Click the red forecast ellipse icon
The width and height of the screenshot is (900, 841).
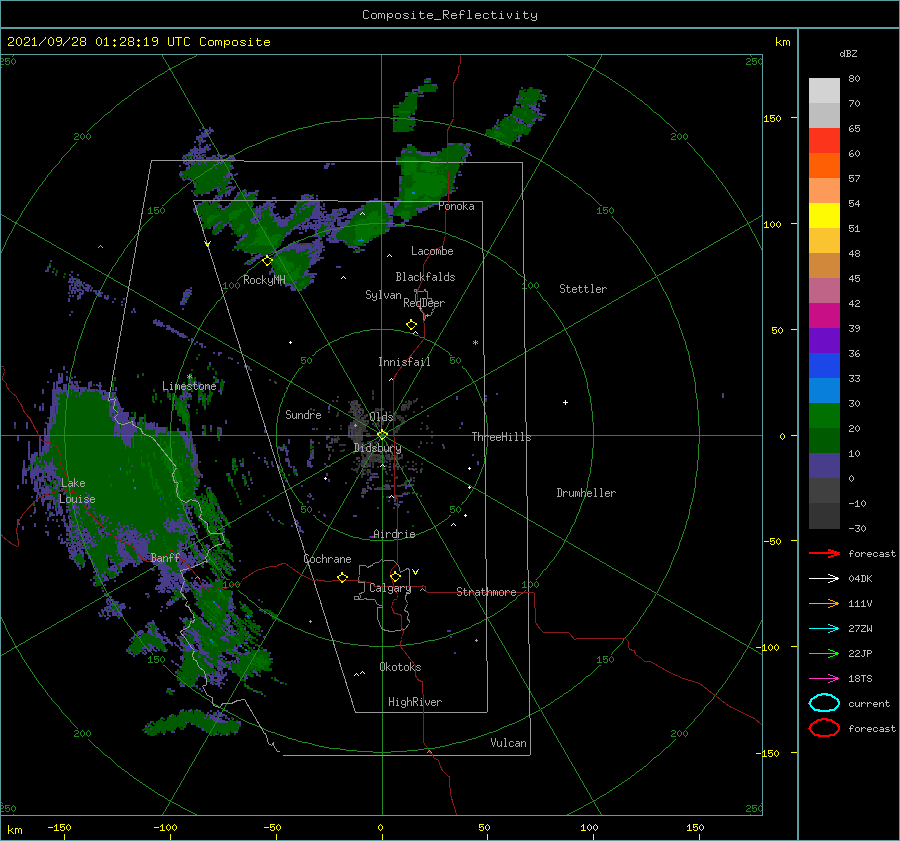point(824,728)
